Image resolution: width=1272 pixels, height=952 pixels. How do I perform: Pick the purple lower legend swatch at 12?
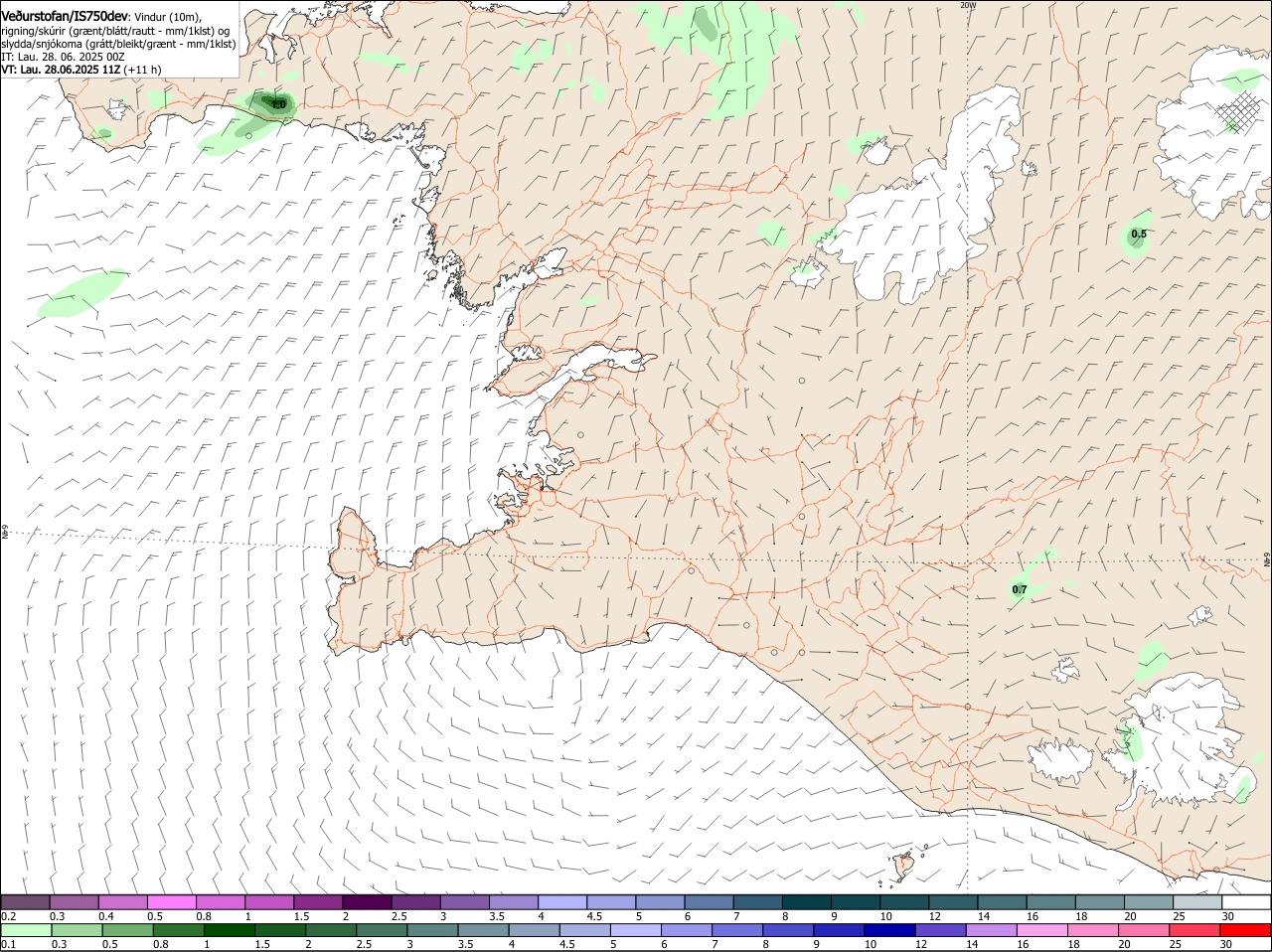[x=943, y=930]
